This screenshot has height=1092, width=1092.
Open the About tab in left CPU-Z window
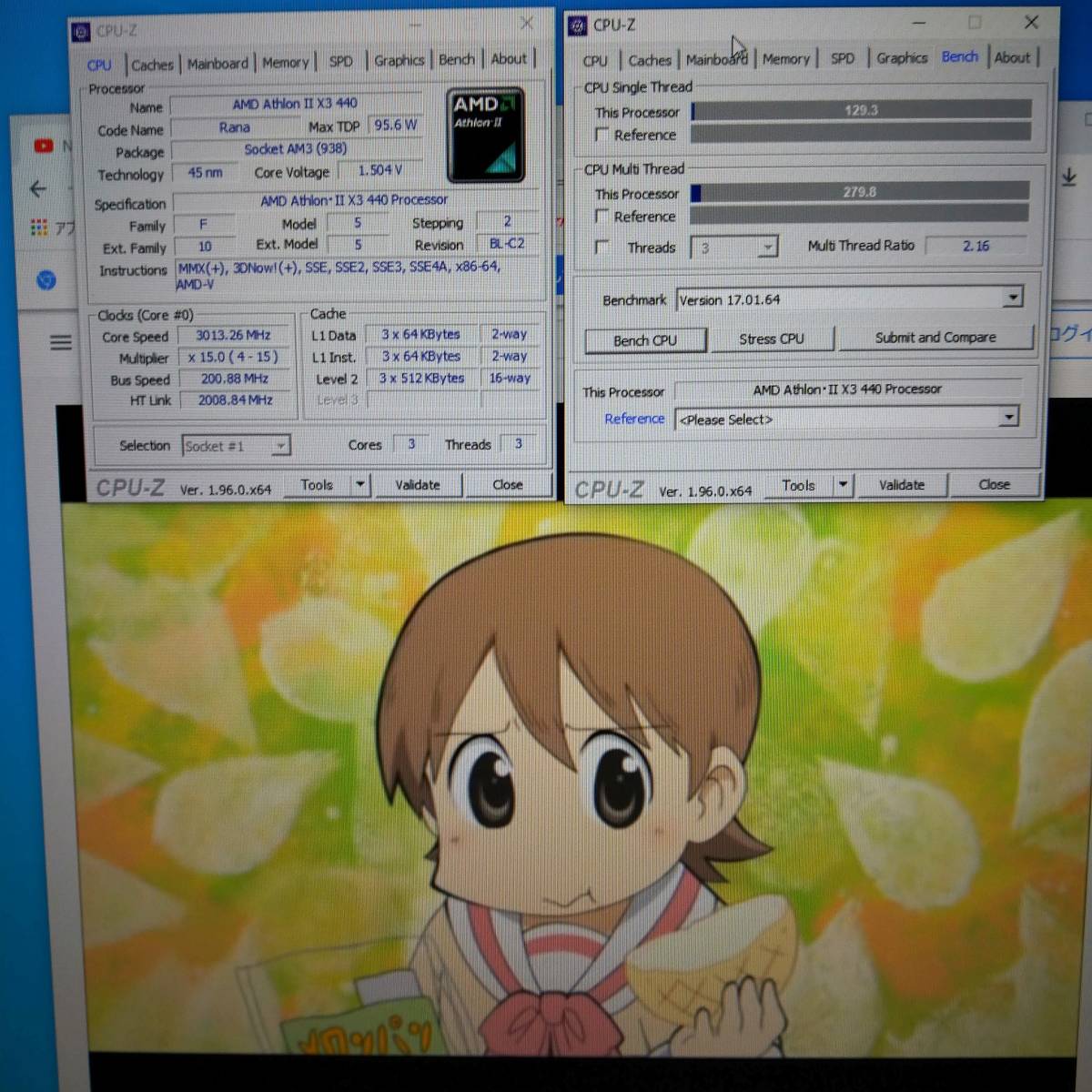[509, 59]
